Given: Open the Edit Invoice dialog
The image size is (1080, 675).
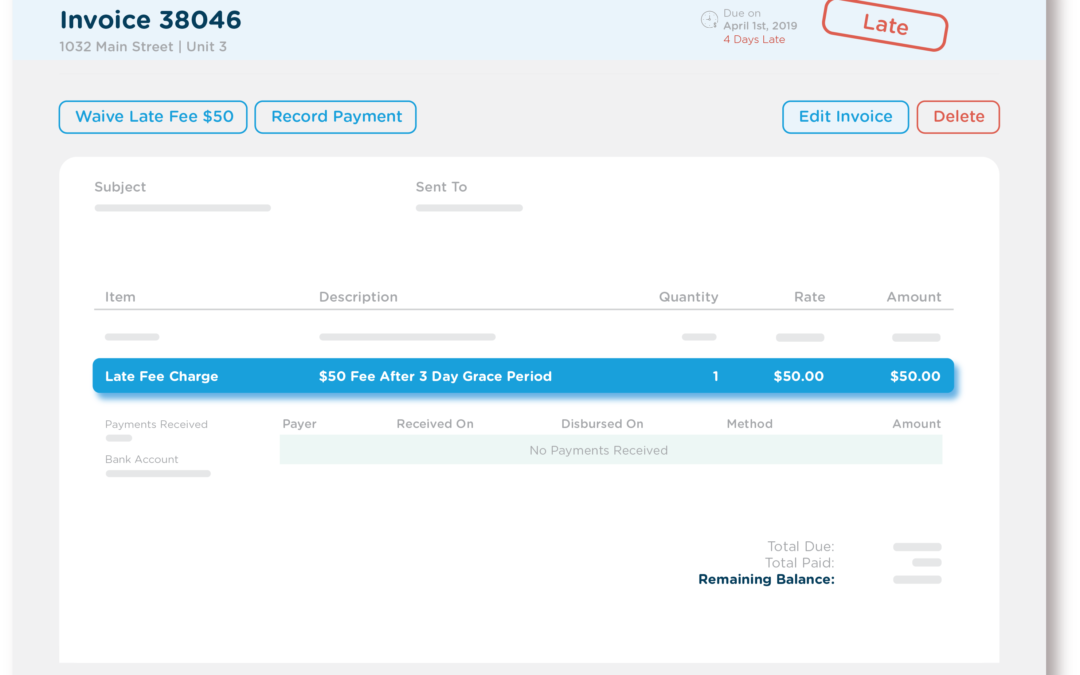Looking at the screenshot, I should (845, 117).
